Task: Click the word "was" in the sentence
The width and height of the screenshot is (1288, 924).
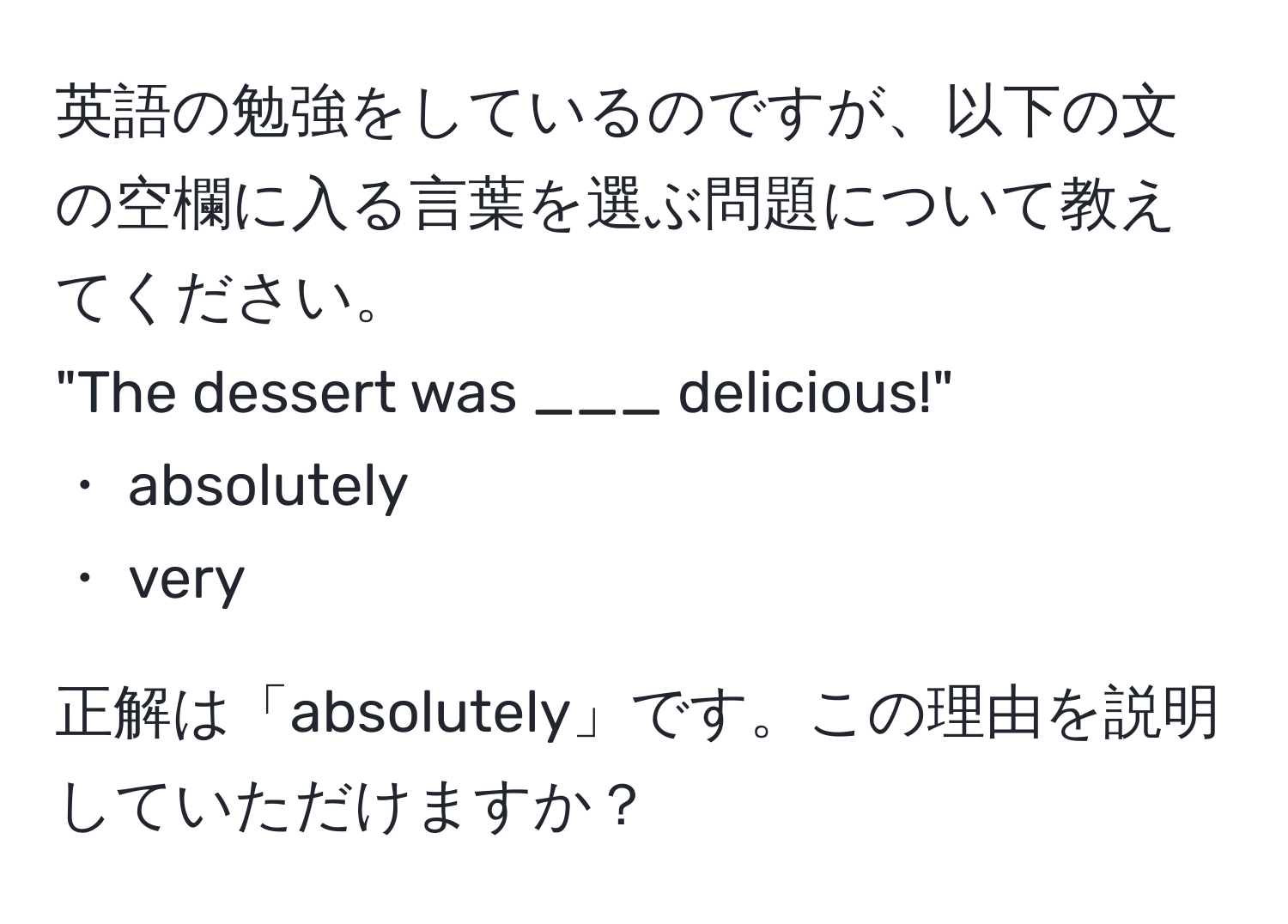Action: tap(464, 397)
